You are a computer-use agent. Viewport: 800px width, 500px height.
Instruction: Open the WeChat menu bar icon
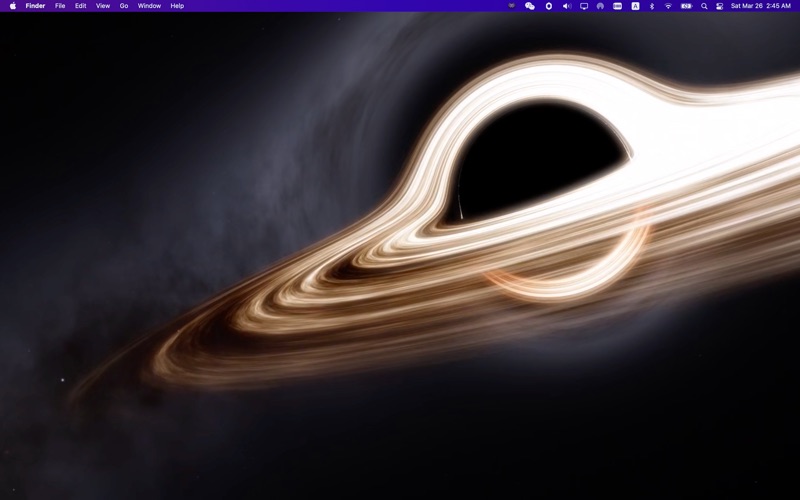point(530,6)
